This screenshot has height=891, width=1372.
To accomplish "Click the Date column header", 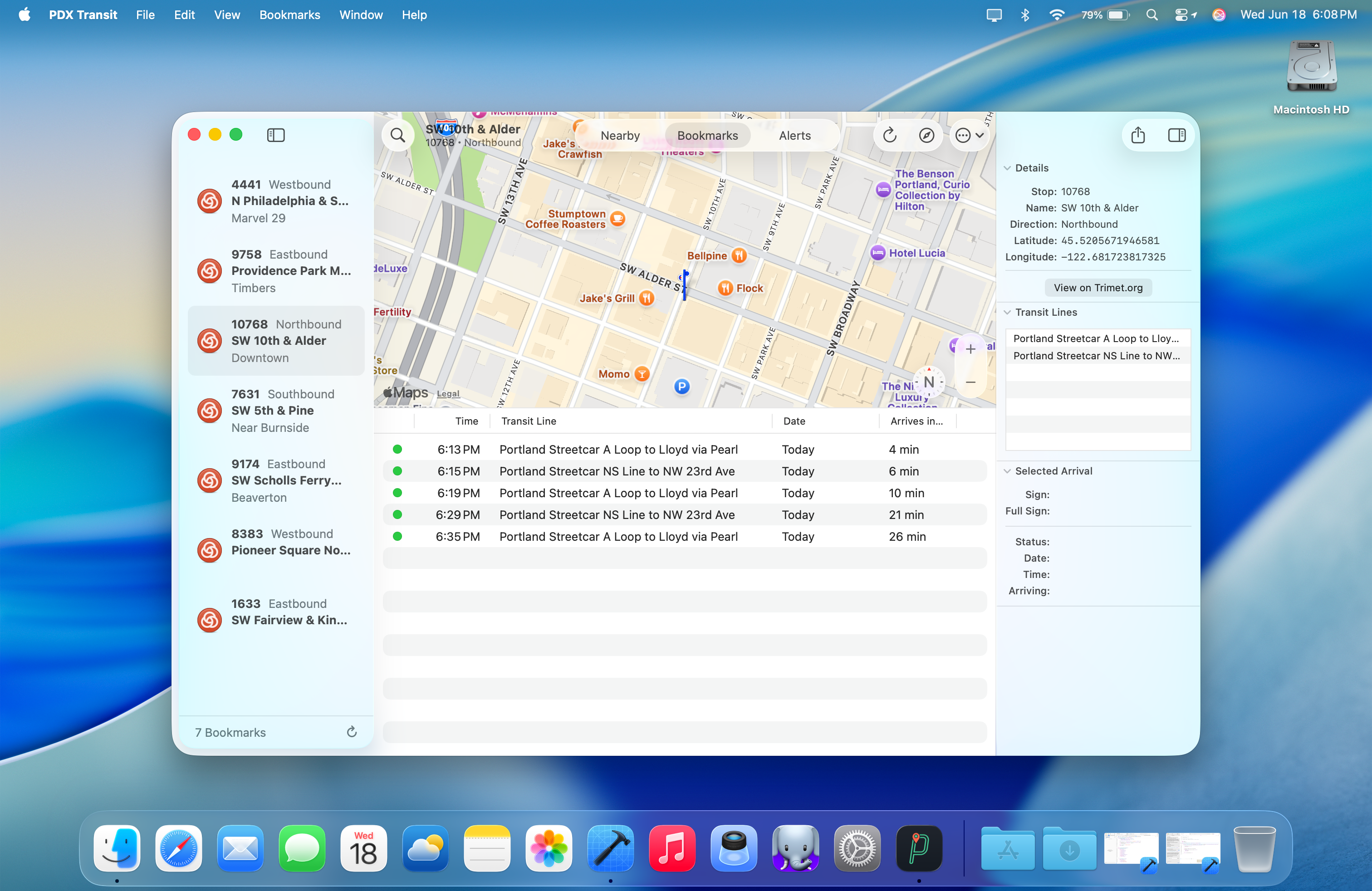I will (825, 421).
